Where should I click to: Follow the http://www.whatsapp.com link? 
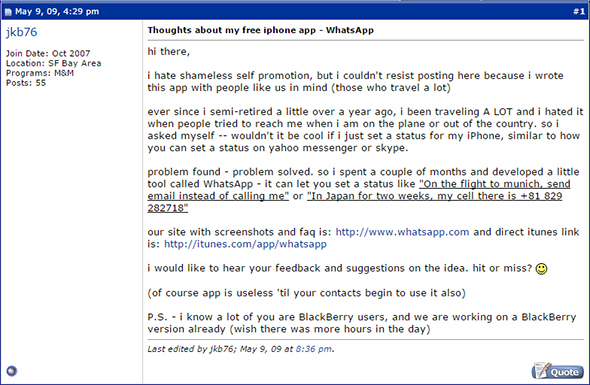click(x=402, y=232)
